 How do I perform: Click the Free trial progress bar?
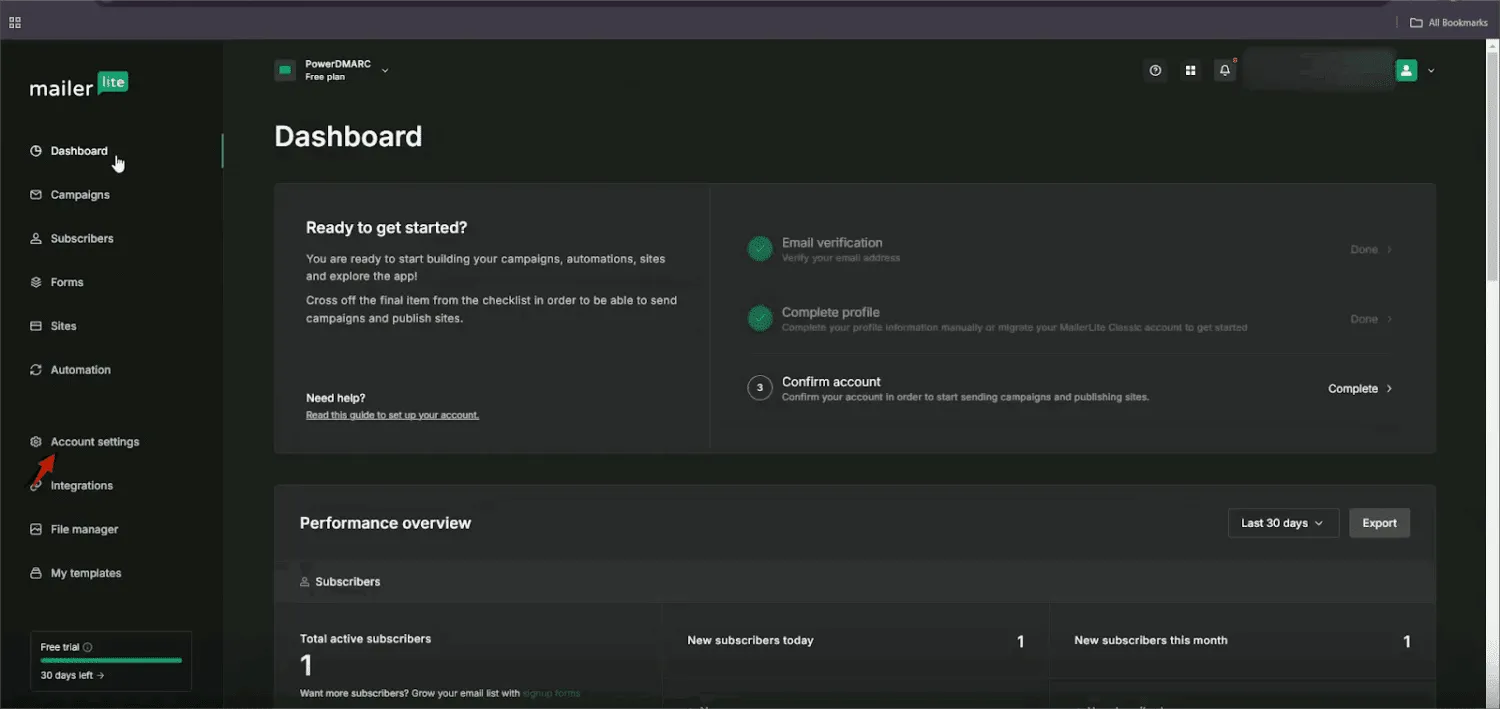111,660
